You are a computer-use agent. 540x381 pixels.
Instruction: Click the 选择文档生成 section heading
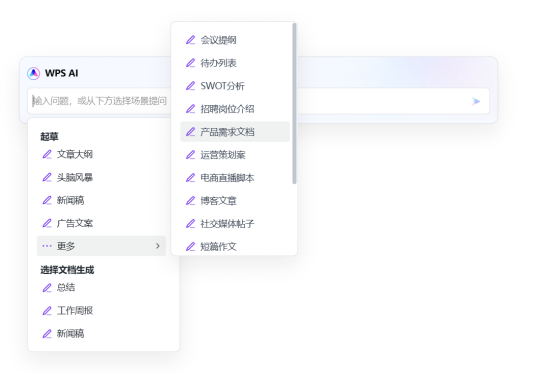pos(67,270)
